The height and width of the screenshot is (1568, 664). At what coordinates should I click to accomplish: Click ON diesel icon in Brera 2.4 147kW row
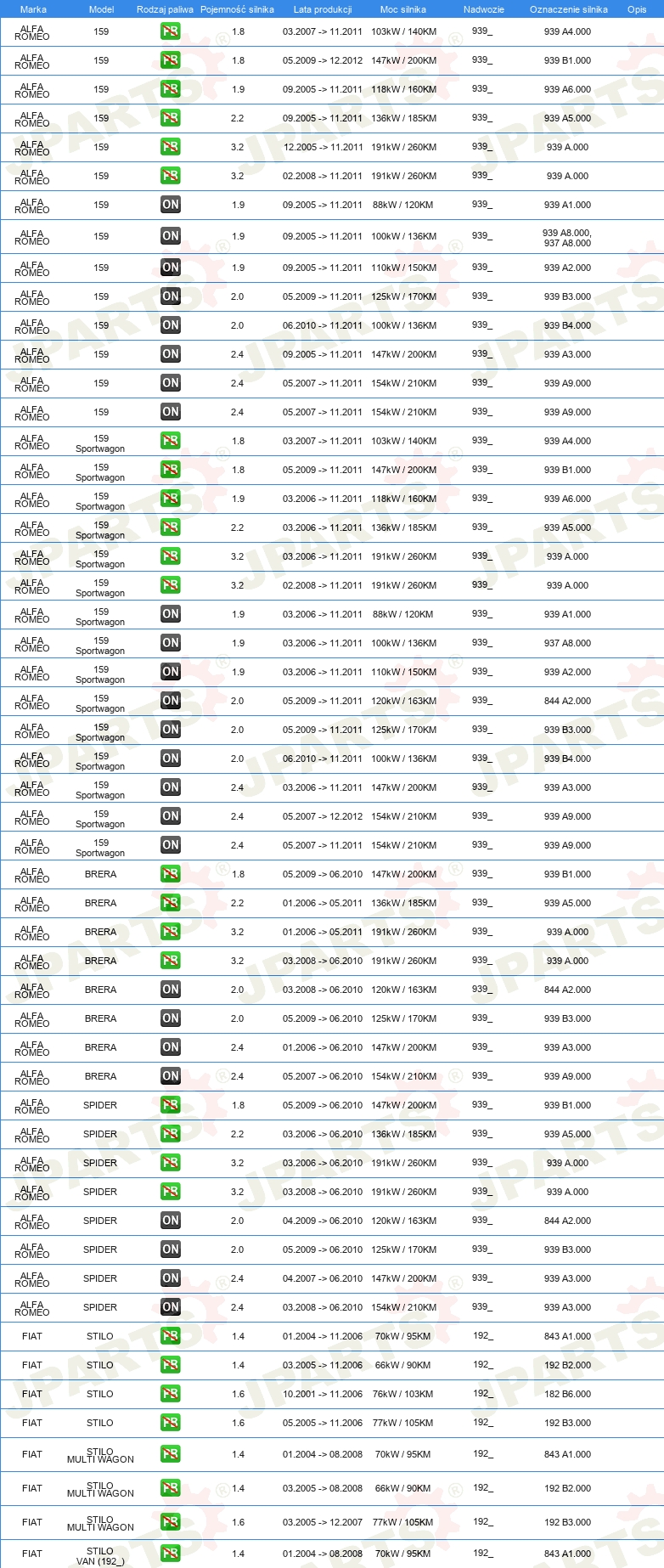point(171,1047)
